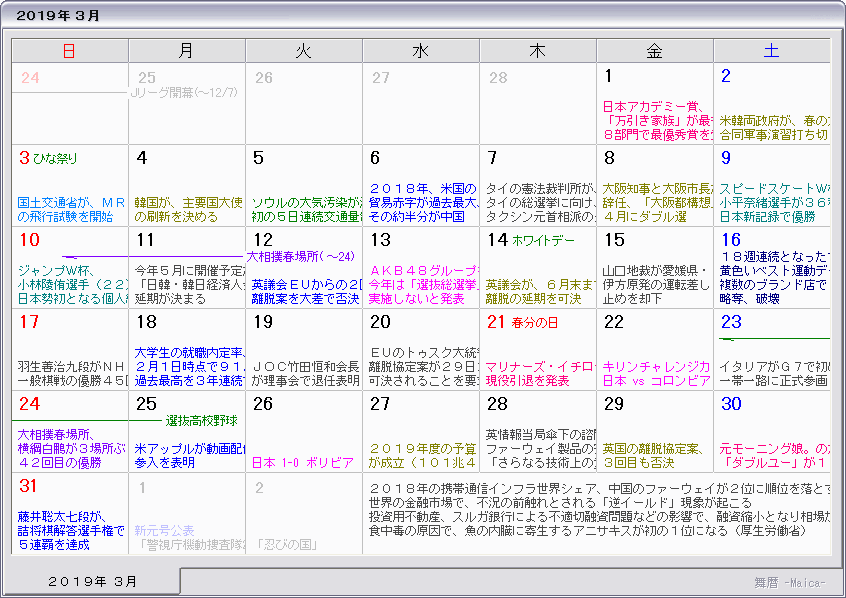Click the 2019年 3月 title header

59,16
